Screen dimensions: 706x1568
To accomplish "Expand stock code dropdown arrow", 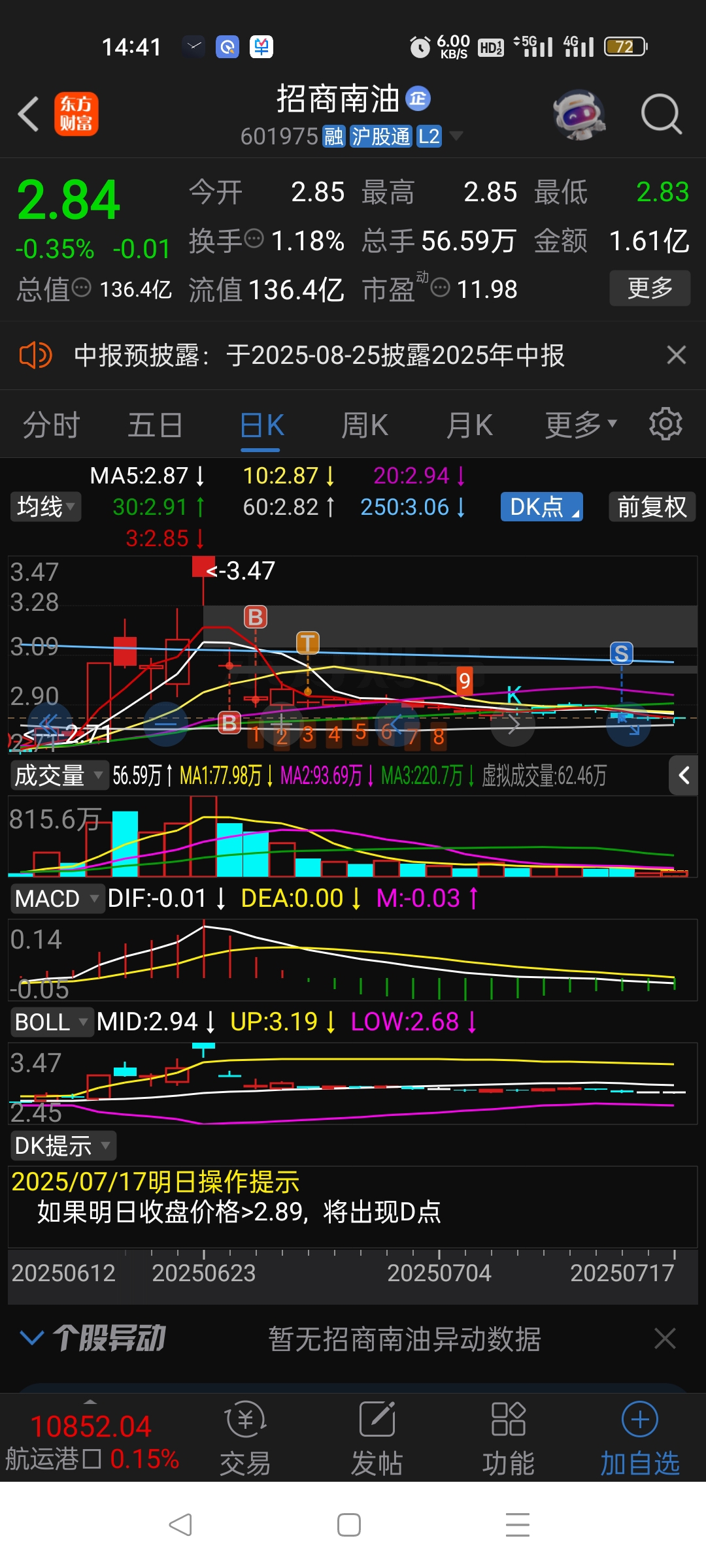I will (456, 136).
